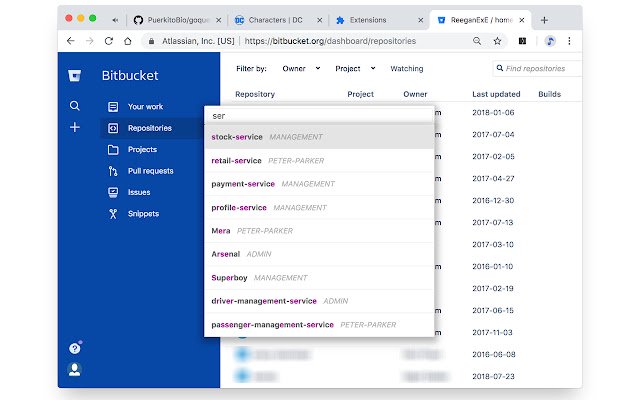Click the Repositories code icon
Image resolution: width=640 pixels, height=400 pixels.
[x=113, y=128]
